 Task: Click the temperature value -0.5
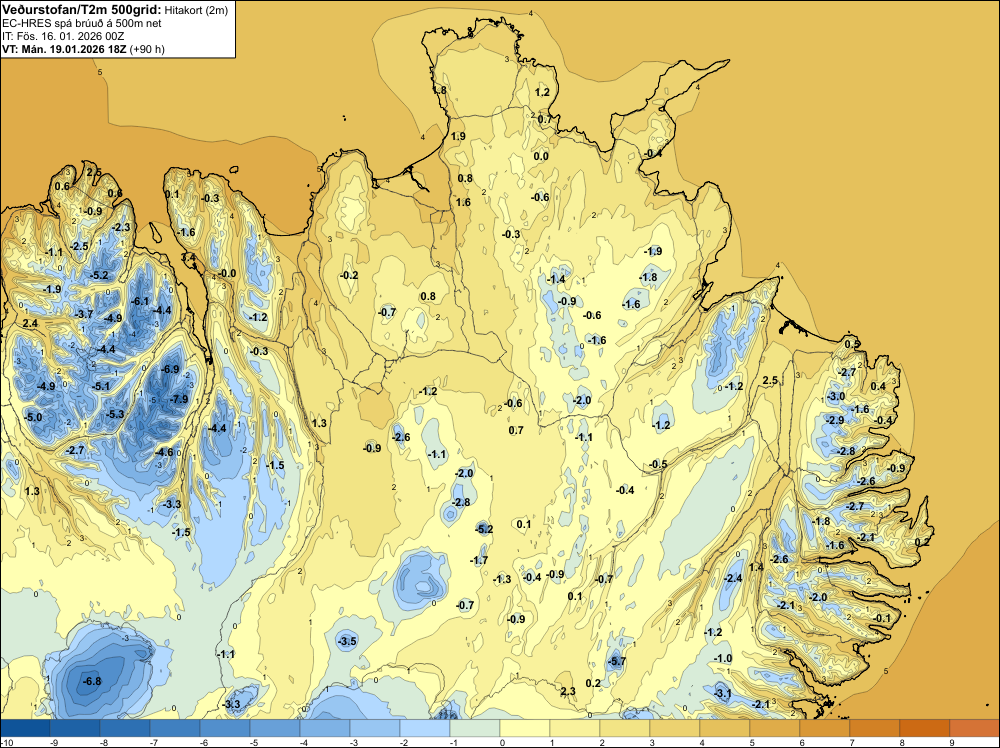pos(658,464)
